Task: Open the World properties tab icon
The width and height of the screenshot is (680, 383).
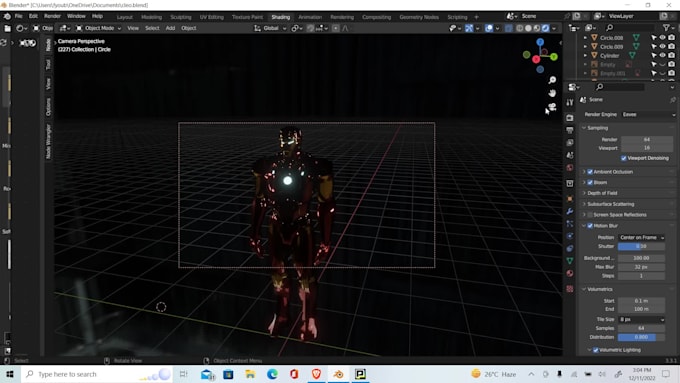Action: coord(570,168)
